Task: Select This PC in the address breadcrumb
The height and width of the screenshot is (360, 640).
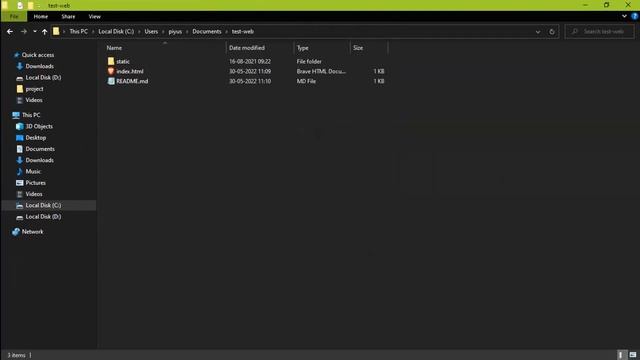Action: (78, 31)
